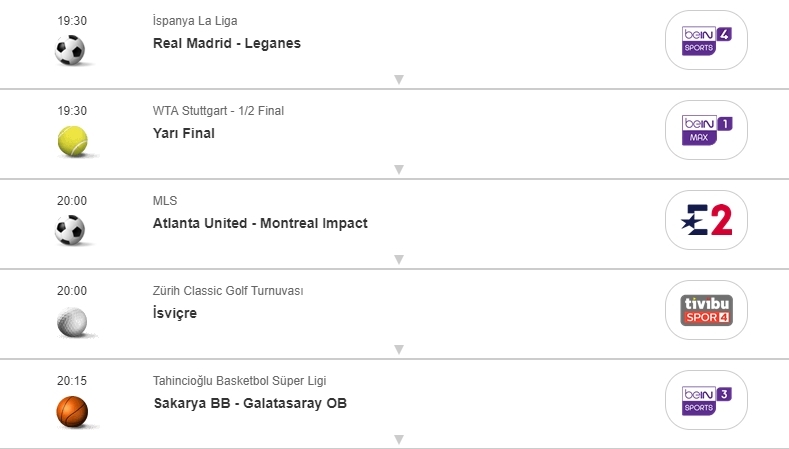The image size is (789, 449).
Task: Expand details under Sakarya BB - Galatasaray OB
Action: click(398, 439)
